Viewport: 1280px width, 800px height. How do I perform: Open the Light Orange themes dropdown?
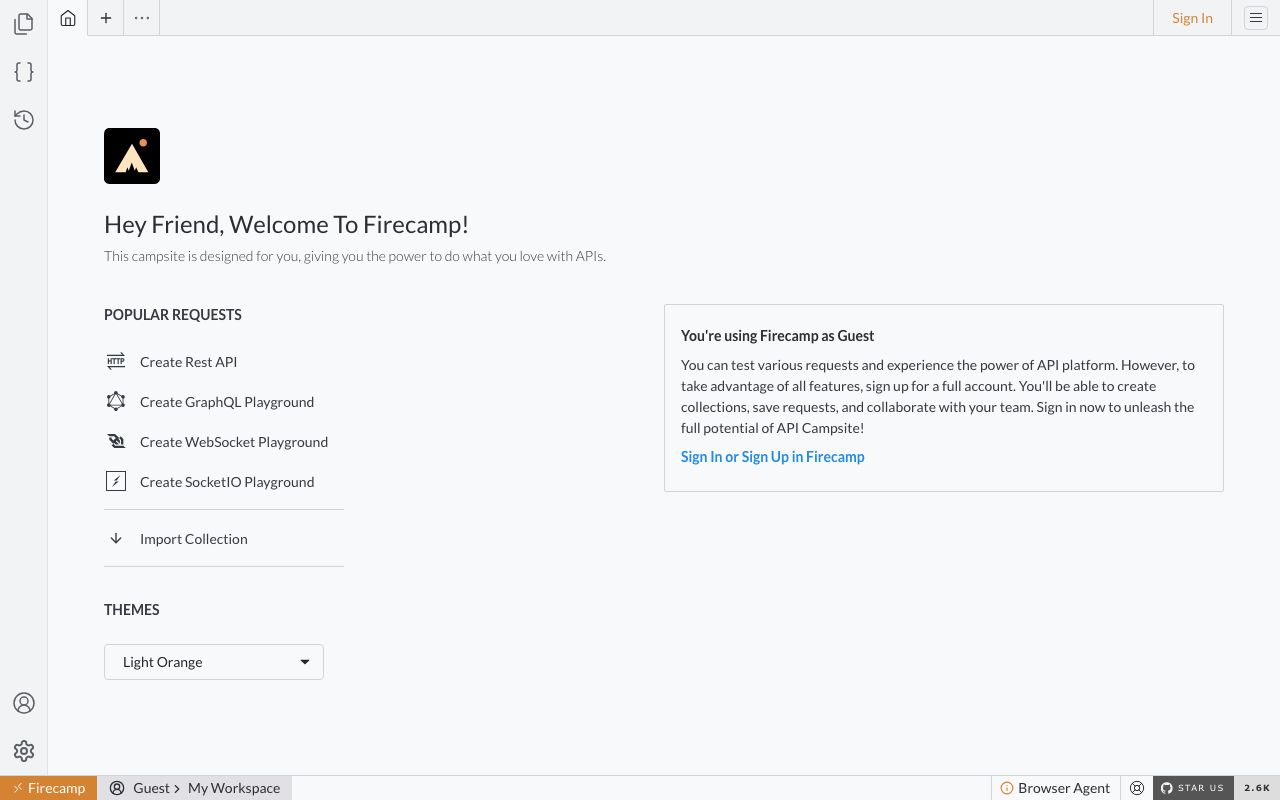[214, 662]
